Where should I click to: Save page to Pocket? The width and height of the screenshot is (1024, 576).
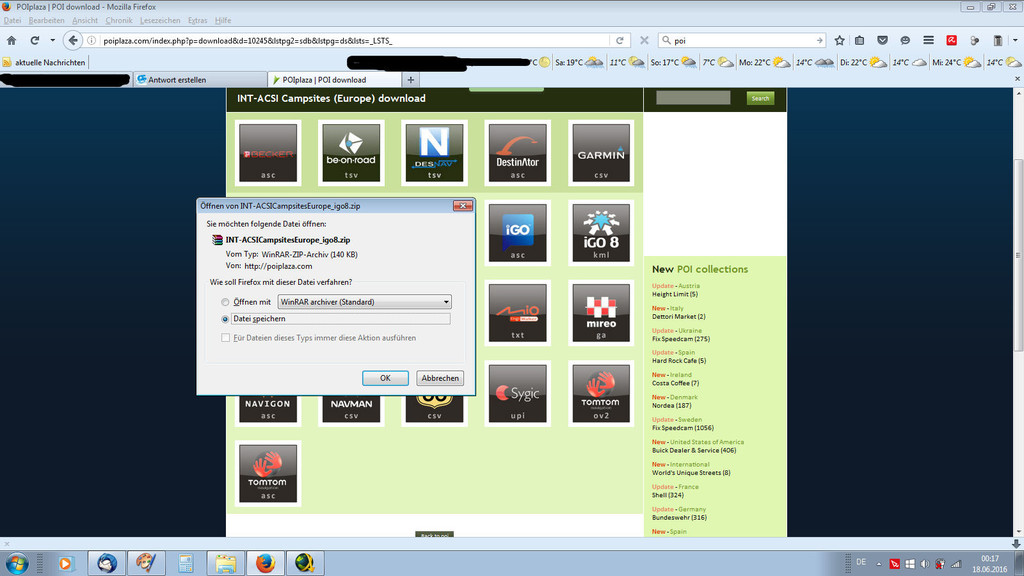click(x=882, y=40)
